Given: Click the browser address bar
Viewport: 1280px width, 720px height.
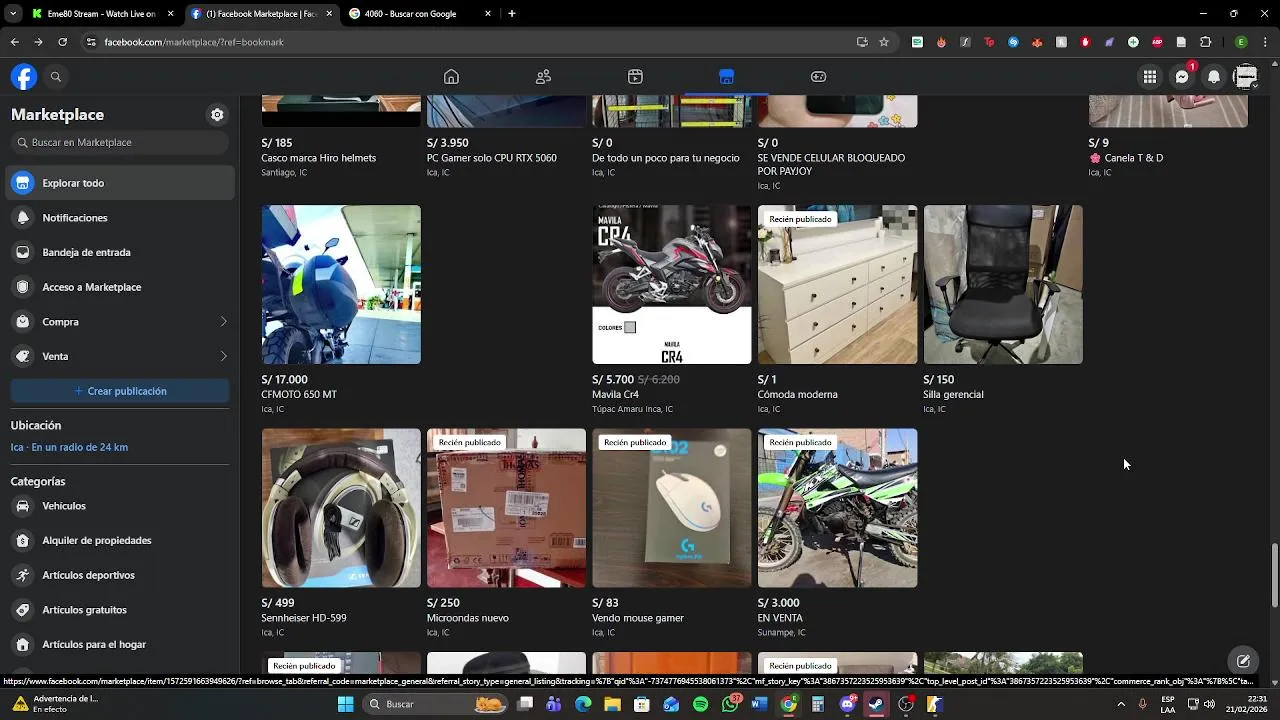Looking at the screenshot, I should tap(470, 42).
